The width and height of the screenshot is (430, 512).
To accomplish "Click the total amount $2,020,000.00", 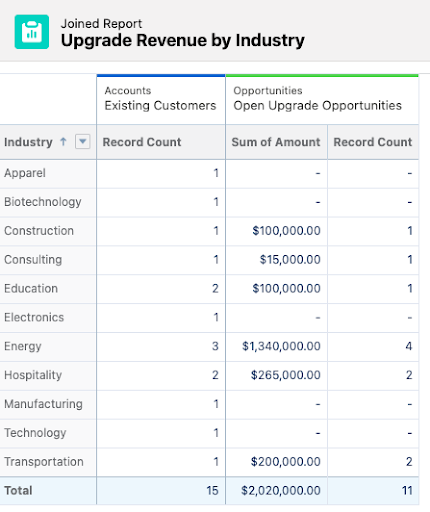I will [281, 491].
